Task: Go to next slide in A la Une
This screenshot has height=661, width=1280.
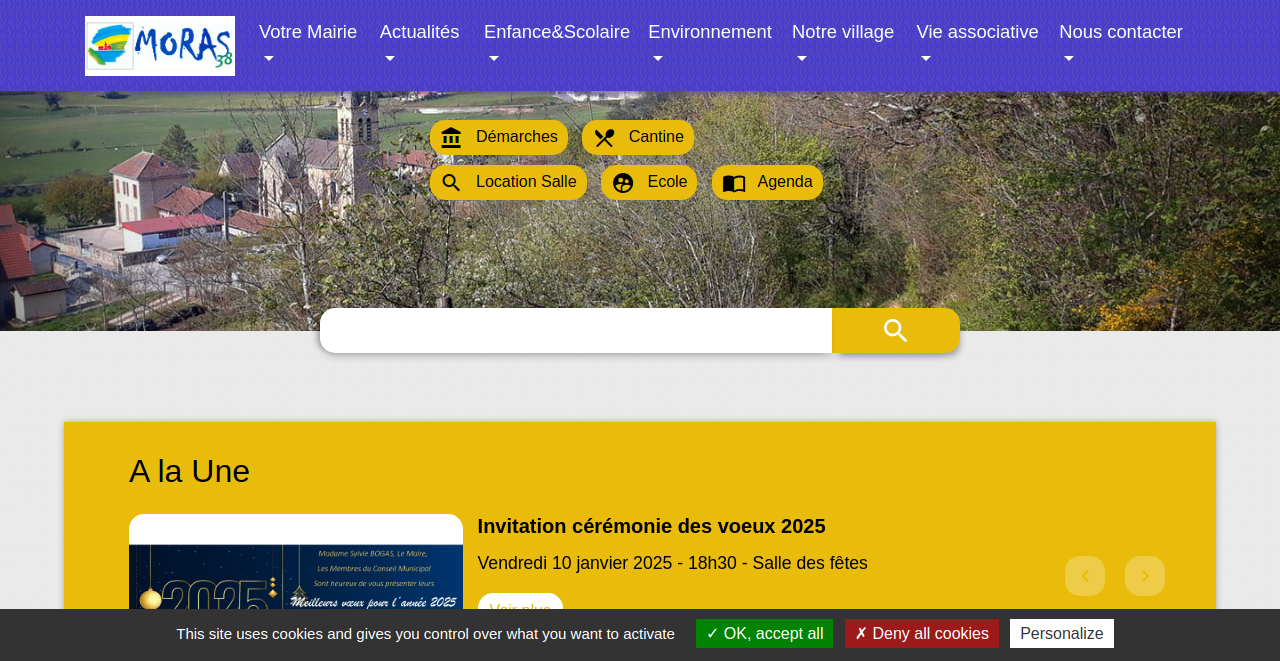Action: pos(1144,576)
